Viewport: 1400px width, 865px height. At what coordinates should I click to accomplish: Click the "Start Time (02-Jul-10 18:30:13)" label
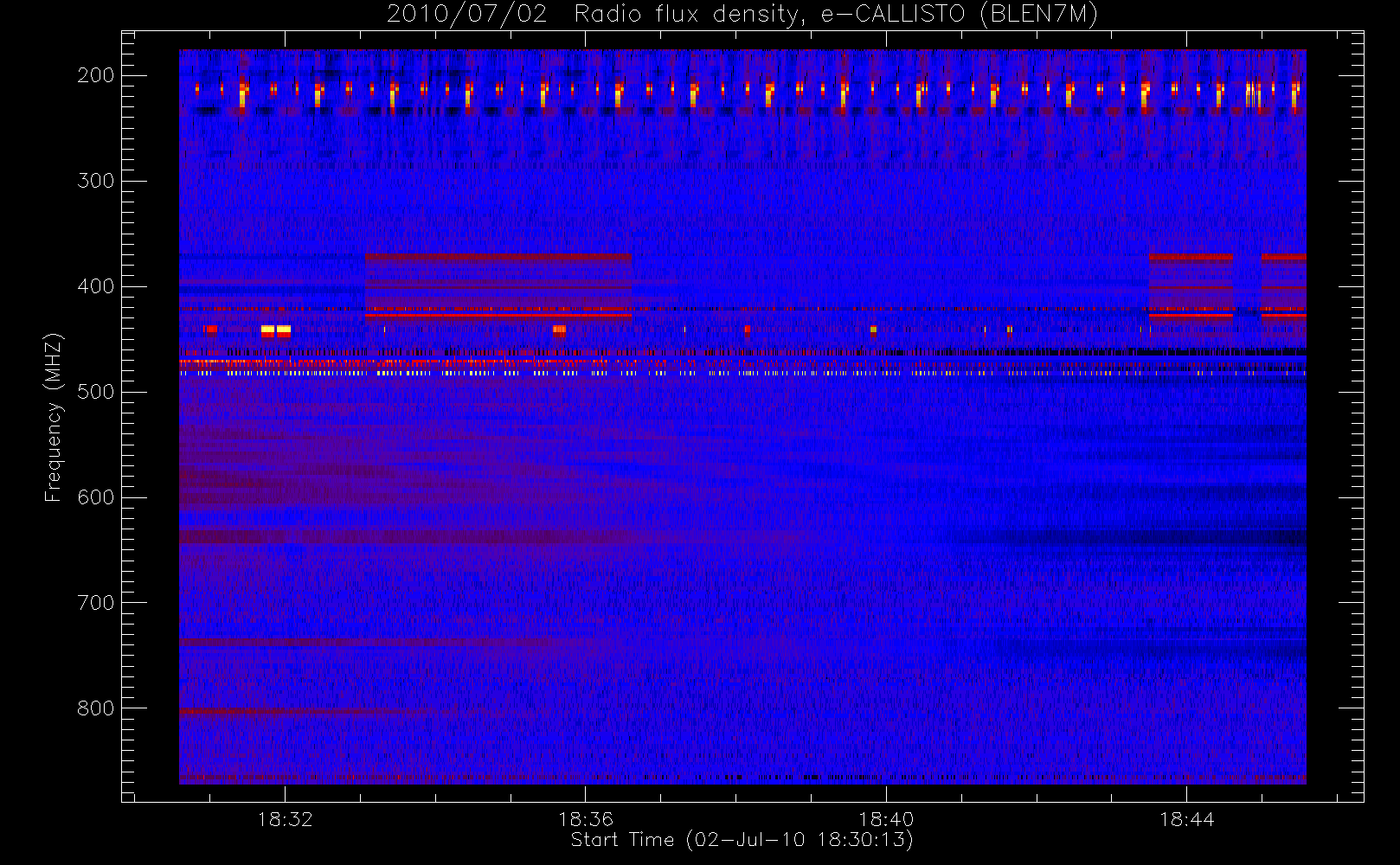[x=742, y=840]
